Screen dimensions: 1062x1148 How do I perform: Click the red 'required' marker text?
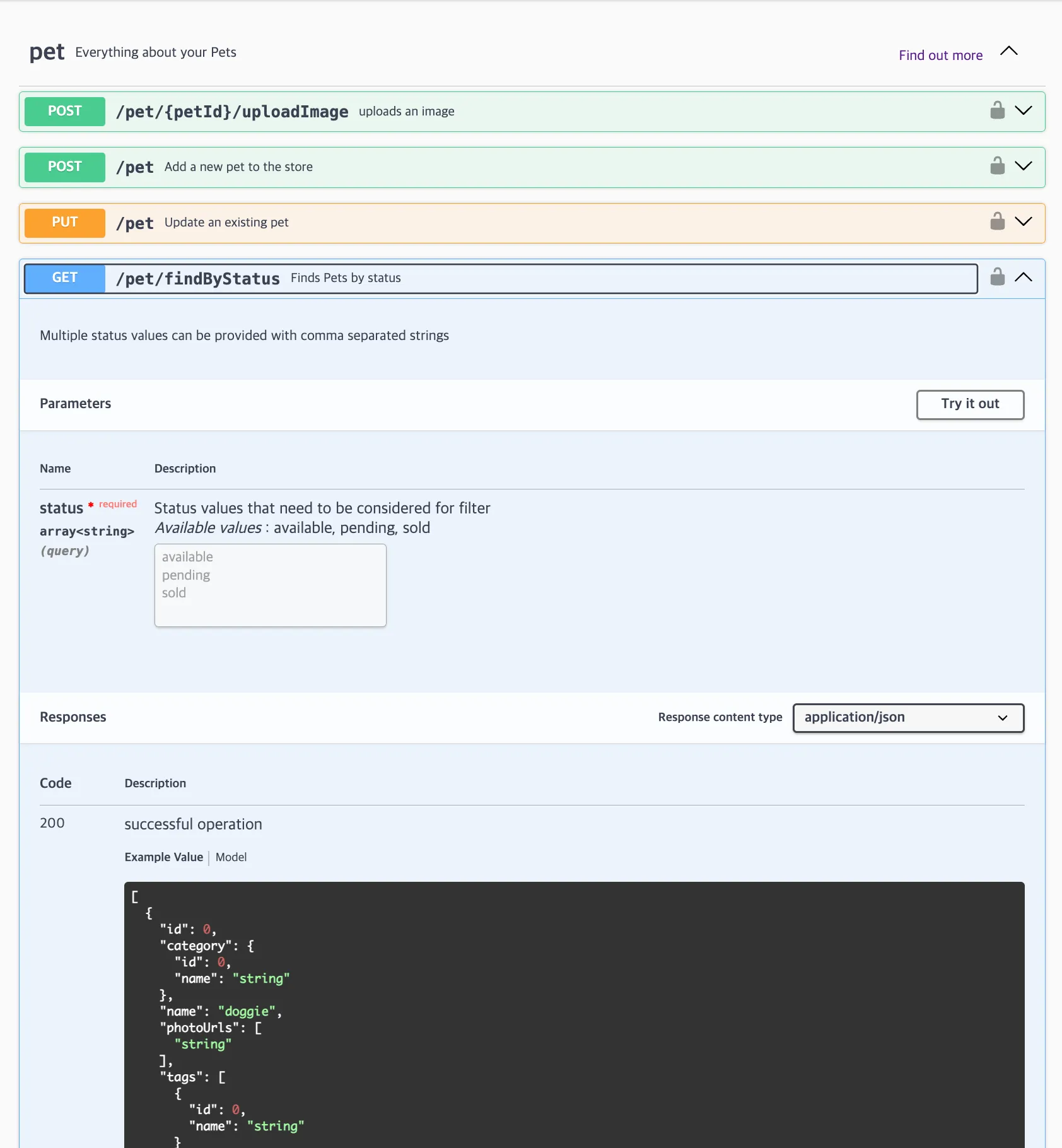(x=118, y=504)
